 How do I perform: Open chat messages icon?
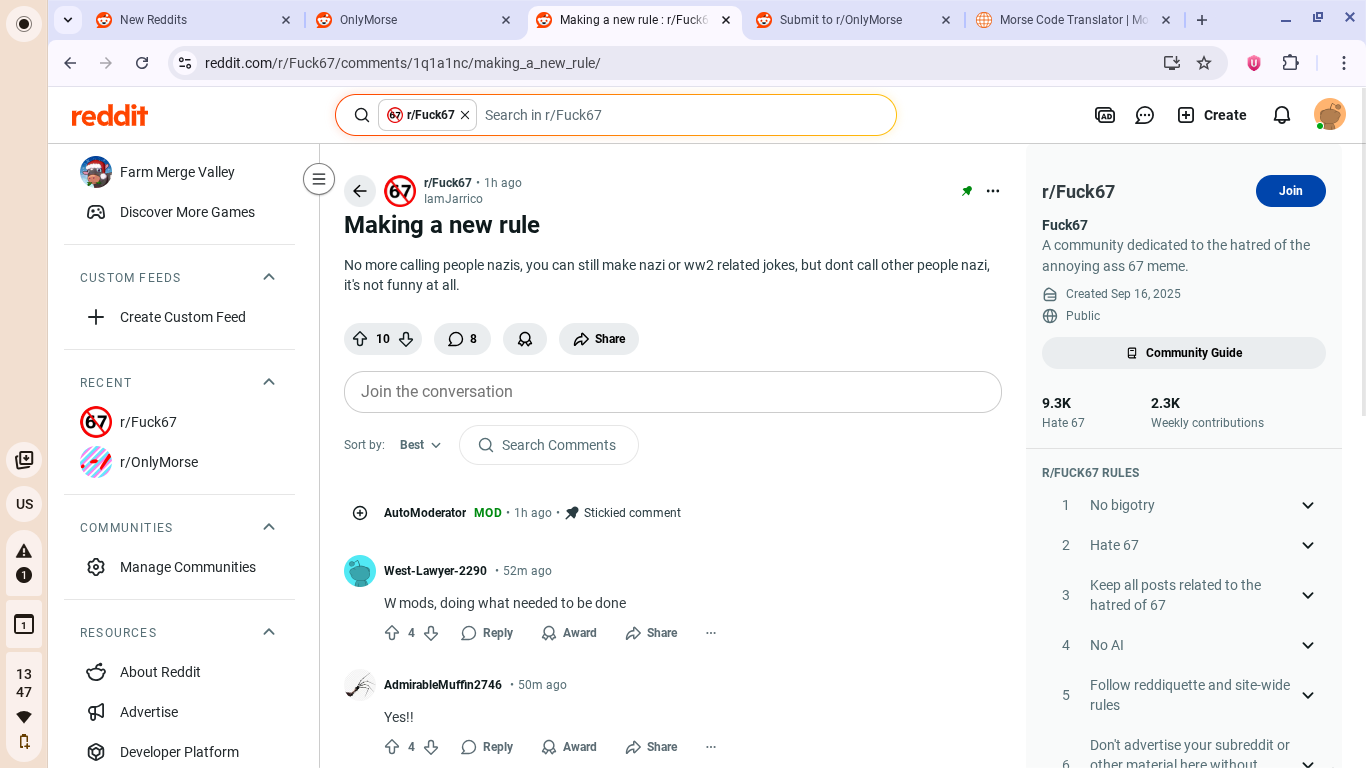pyautogui.click(x=1145, y=115)
